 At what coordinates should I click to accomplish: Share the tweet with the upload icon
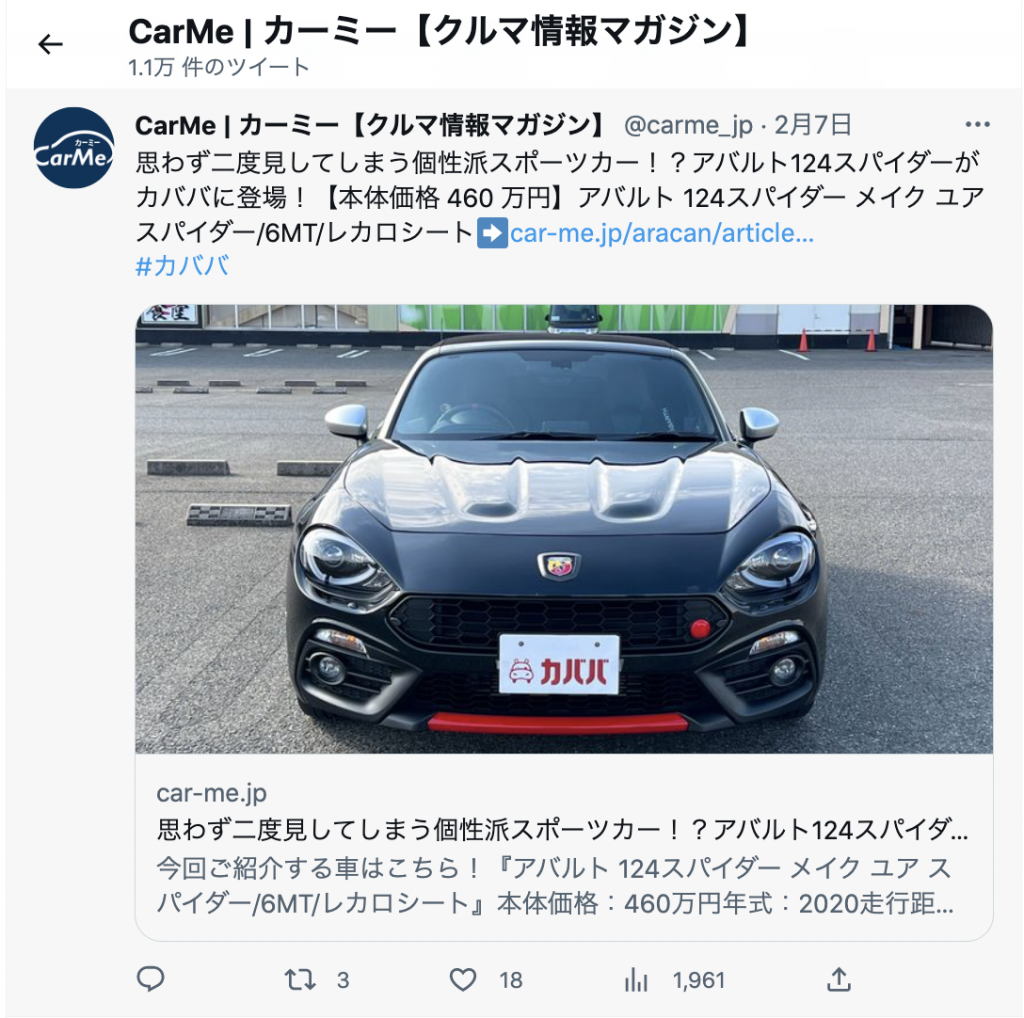click(839, 979)
